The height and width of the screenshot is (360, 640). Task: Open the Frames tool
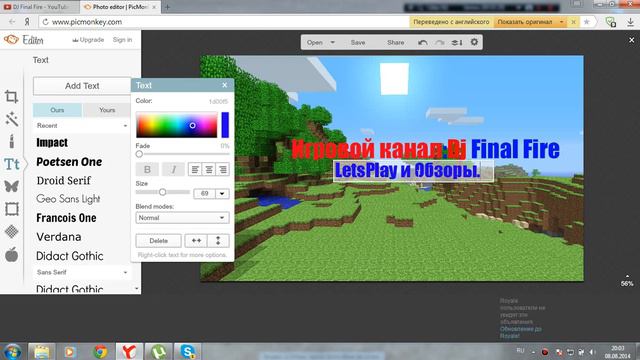pos(11,209)
